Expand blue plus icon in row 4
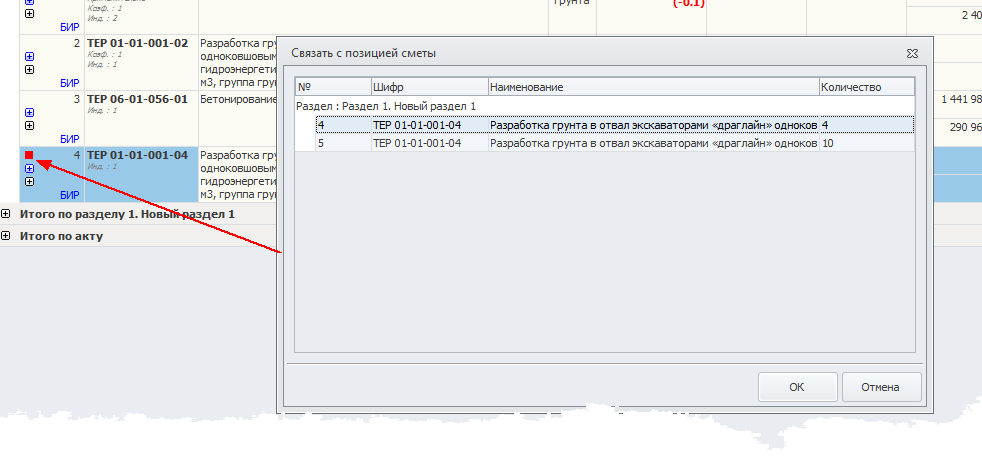 tap(29, 169)
